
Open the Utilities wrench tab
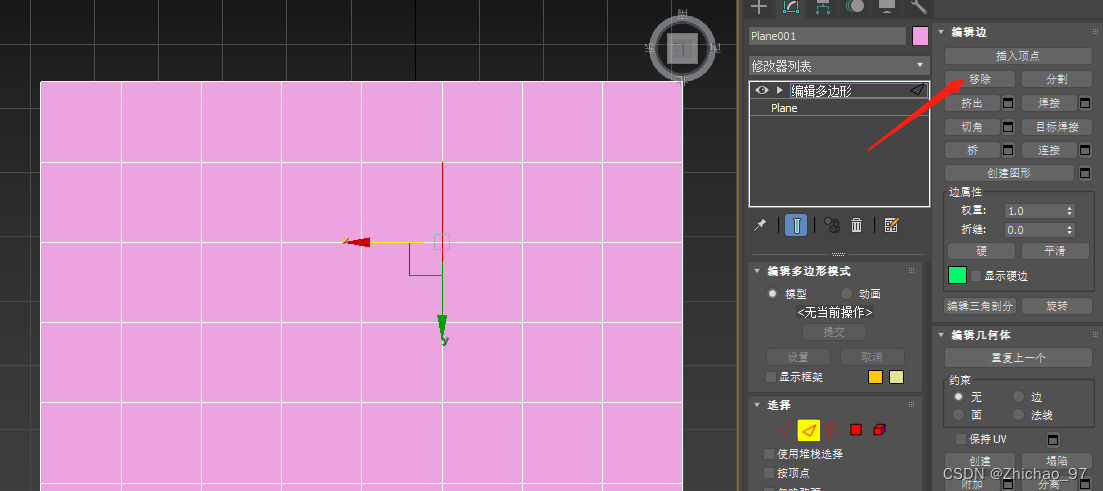pos(918,7)
